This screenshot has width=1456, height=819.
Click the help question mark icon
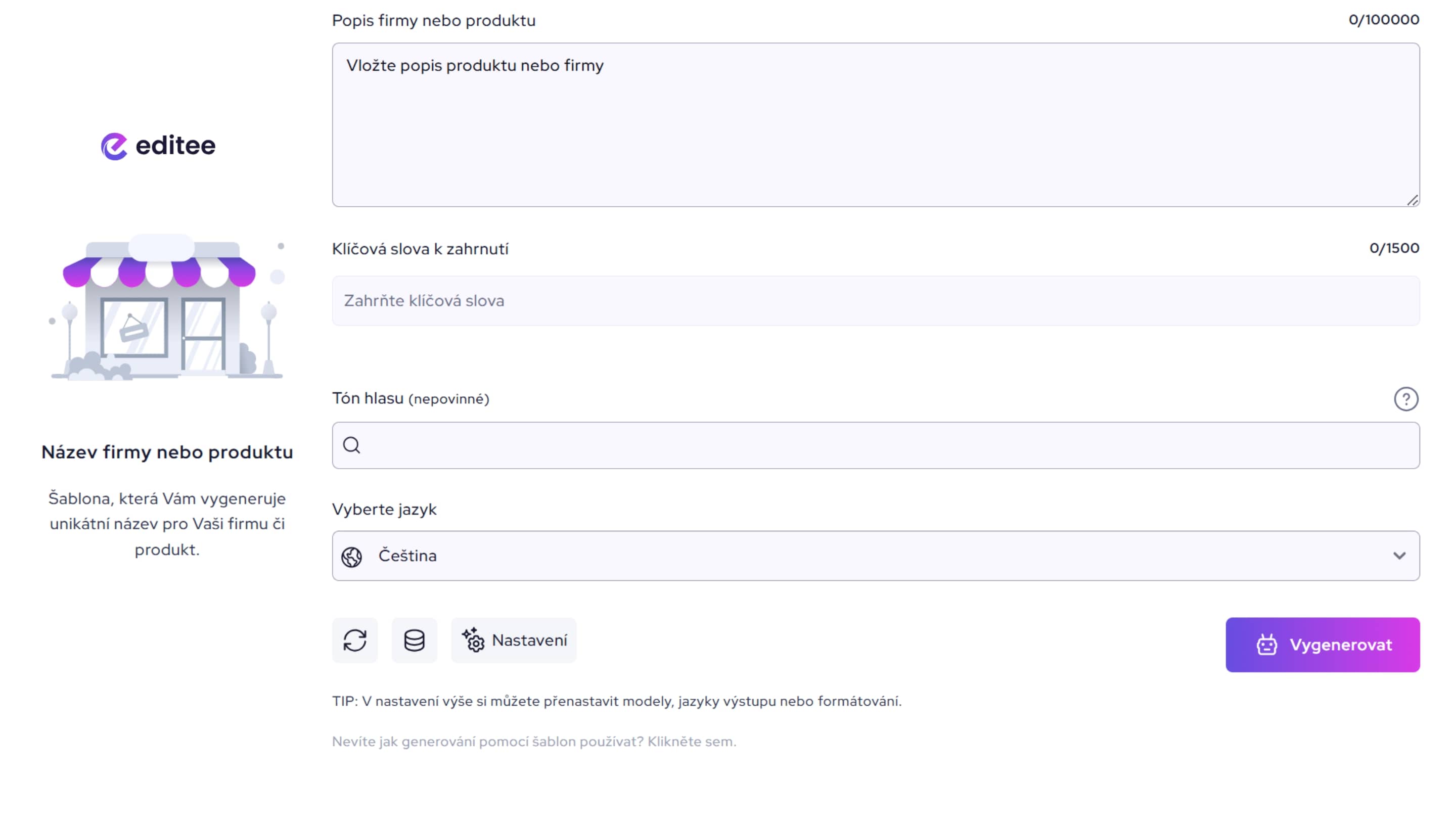point(1405,399)
